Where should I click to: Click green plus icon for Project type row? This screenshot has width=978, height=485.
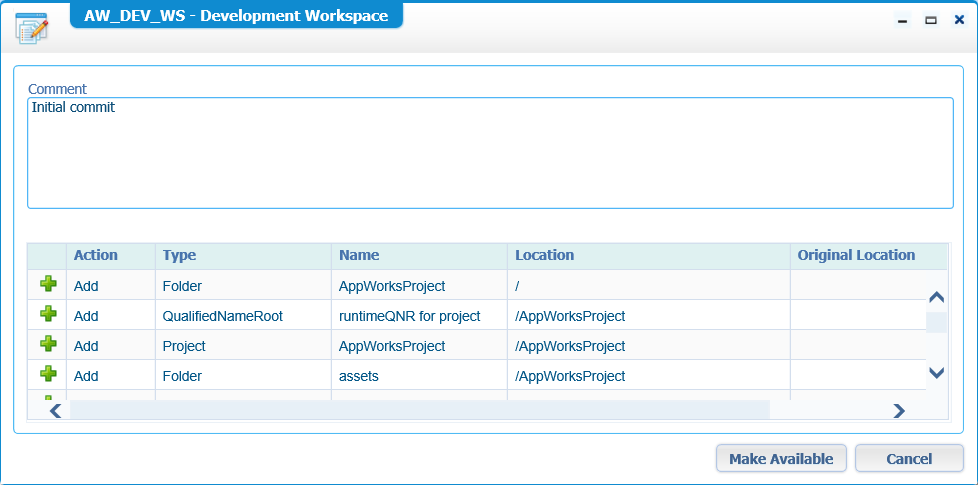pyautogui.click(x=48, y=344)
